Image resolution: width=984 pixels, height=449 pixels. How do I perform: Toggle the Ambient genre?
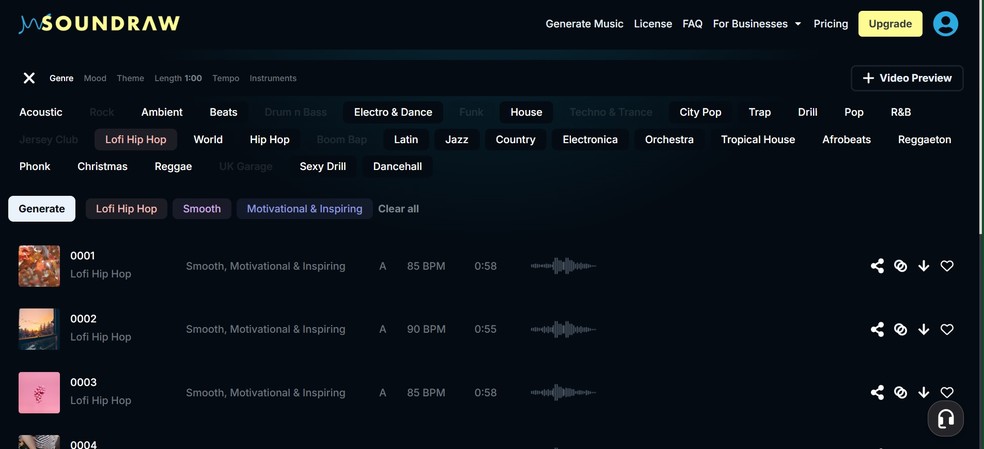[x=162, y=112]
